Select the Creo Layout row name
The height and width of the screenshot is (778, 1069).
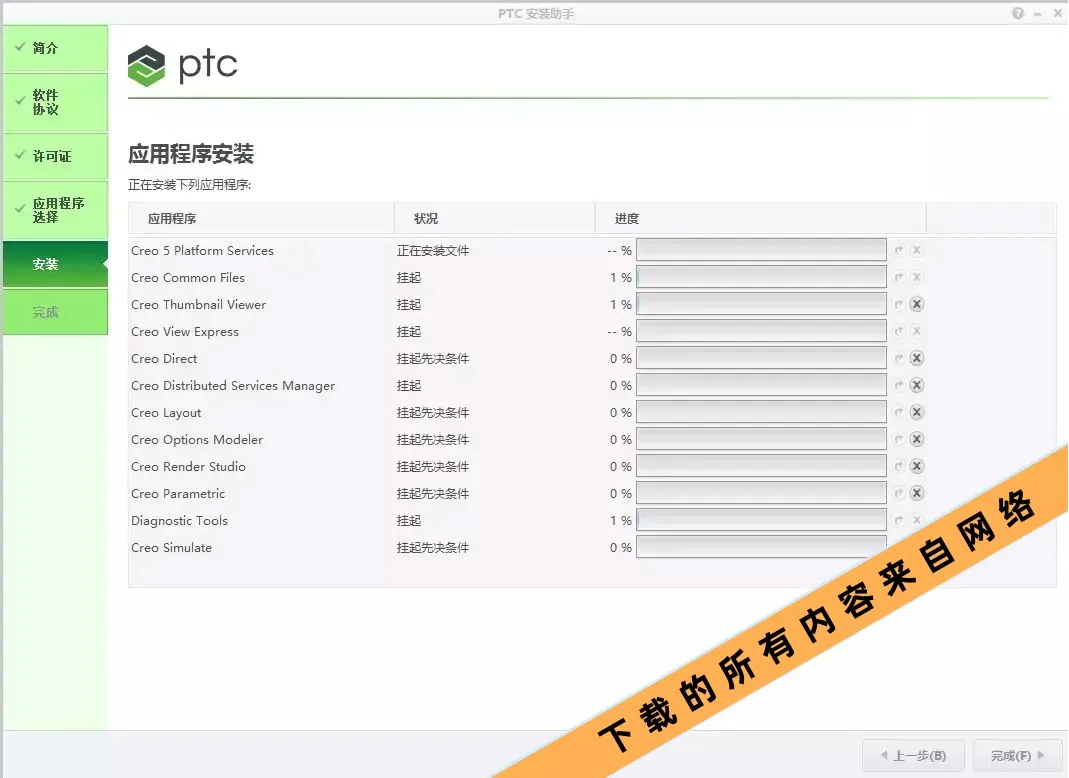[x=166, y=413]
